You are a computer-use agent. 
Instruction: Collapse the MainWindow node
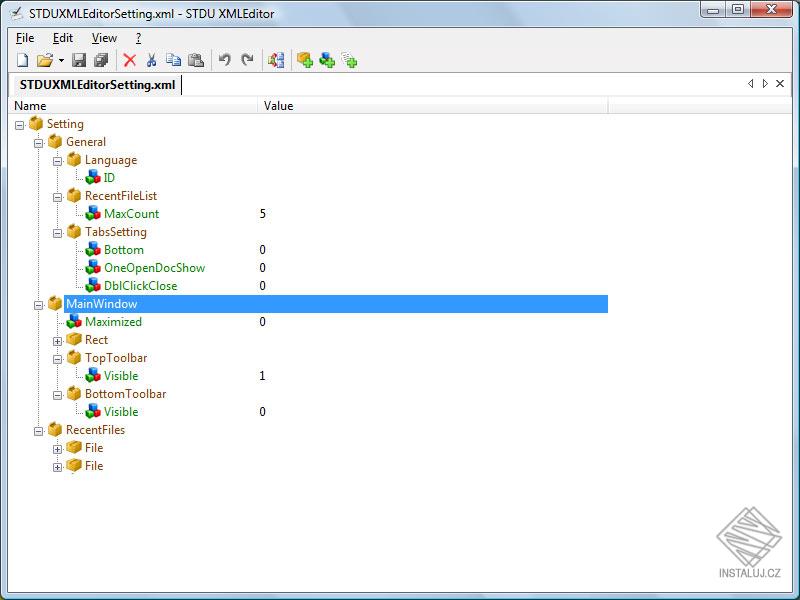click(x=38, y=305)
